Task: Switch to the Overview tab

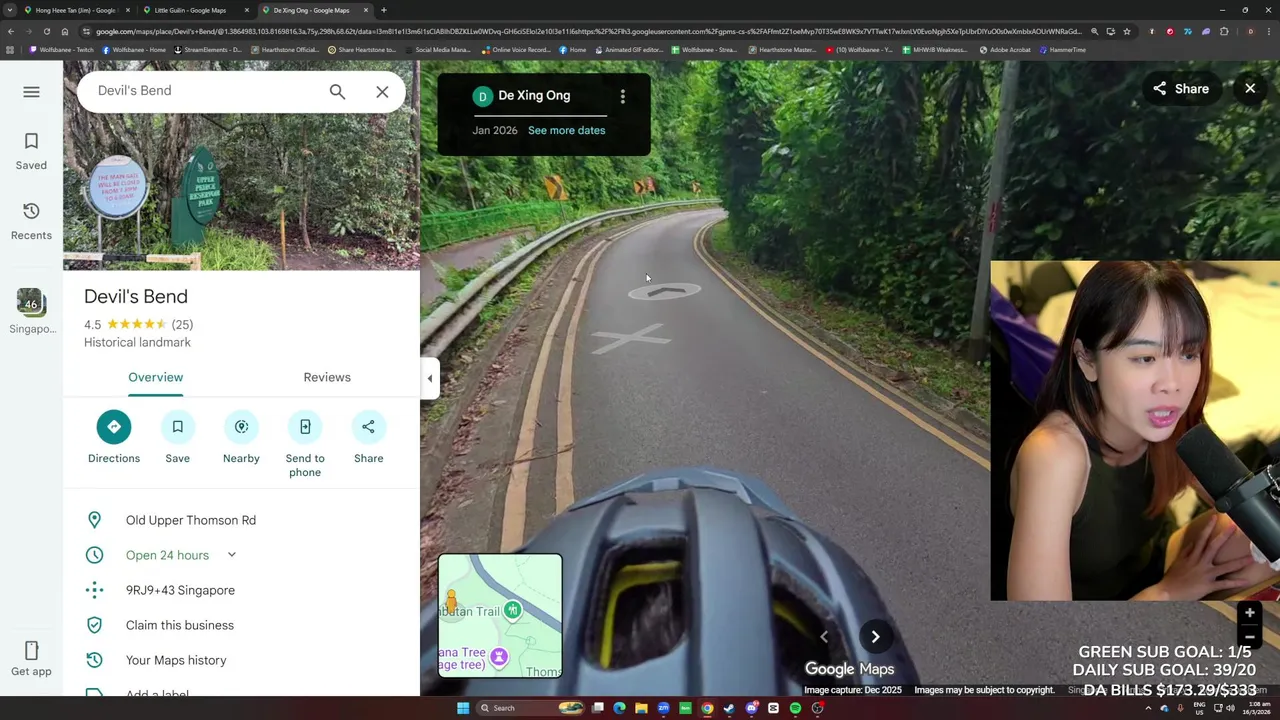Action: click(155, 377)
